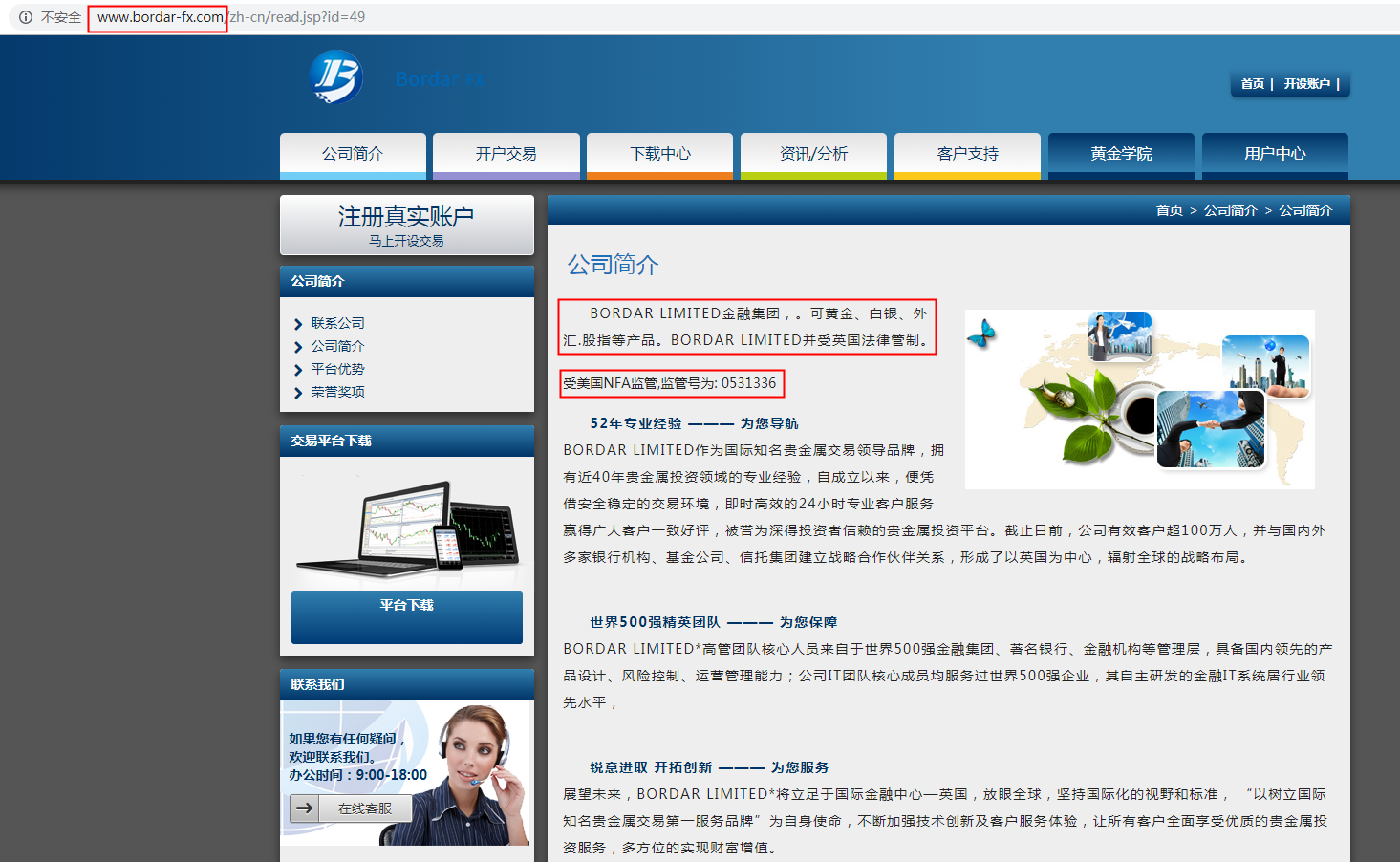Viewport: 1400px width, 862px height.
Task: Open the 下载中心 navigation tab
Action: click(x=660, y=155)
